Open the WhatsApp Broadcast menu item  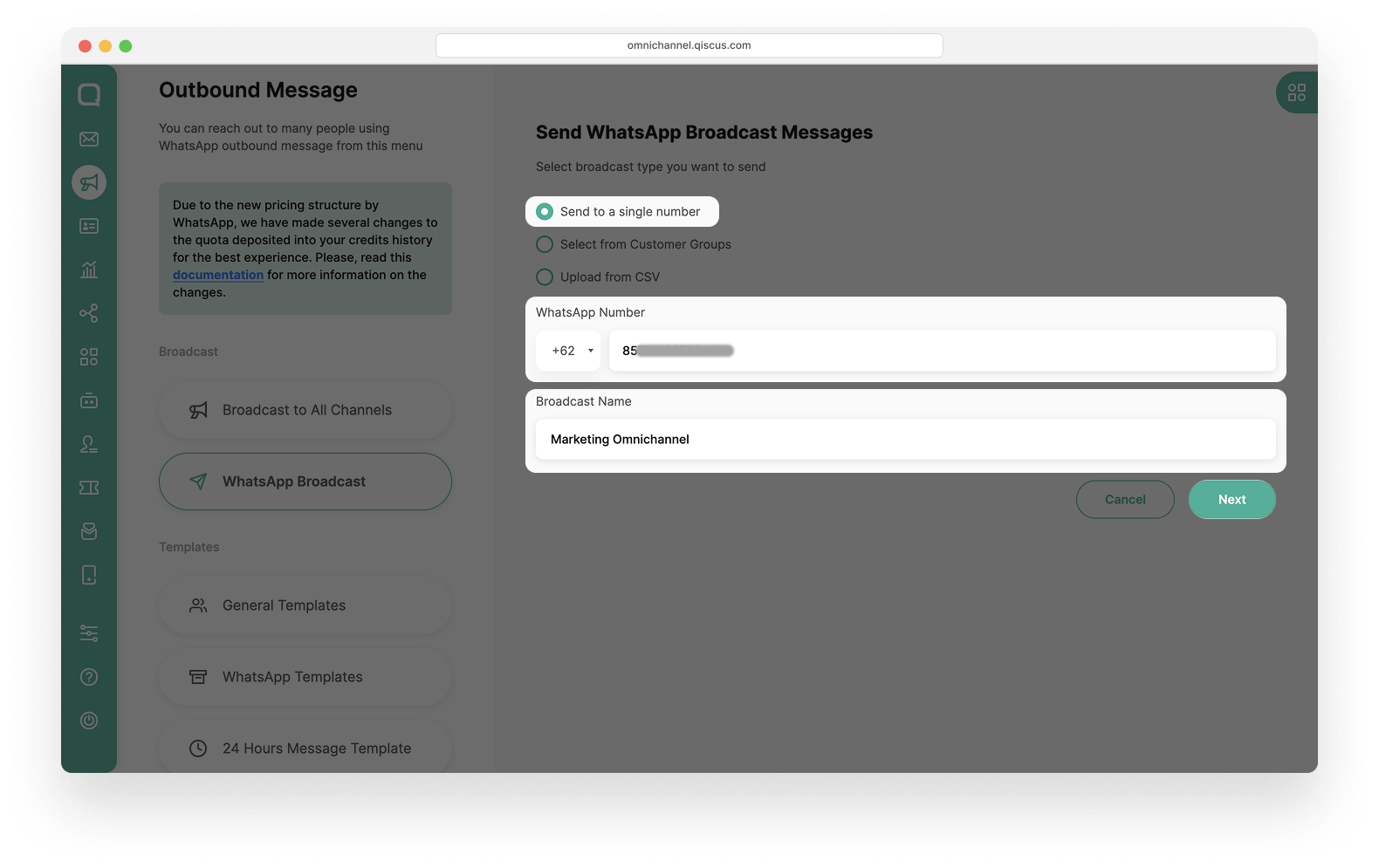click(x=305, y=482)
